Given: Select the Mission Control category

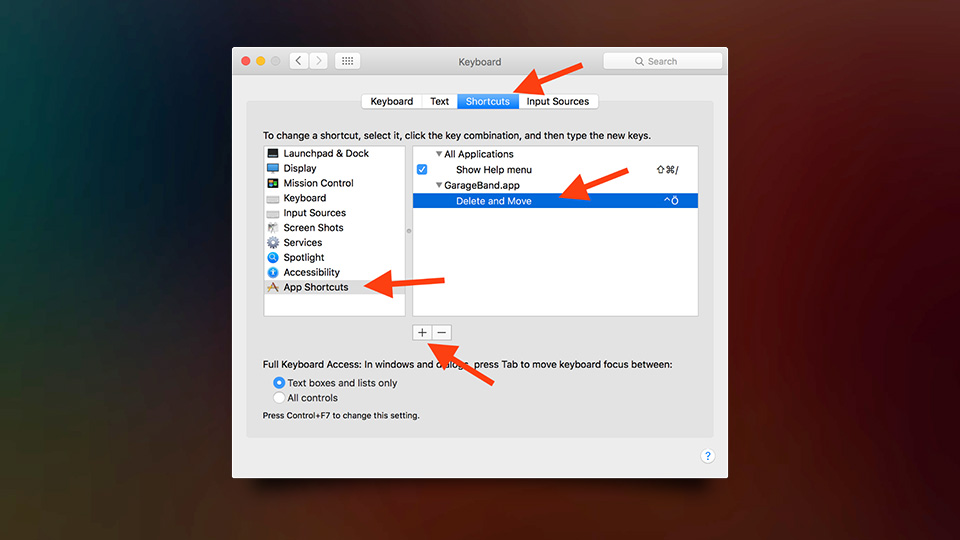Looking at the screenshot, I should click(x=334, y=183).
